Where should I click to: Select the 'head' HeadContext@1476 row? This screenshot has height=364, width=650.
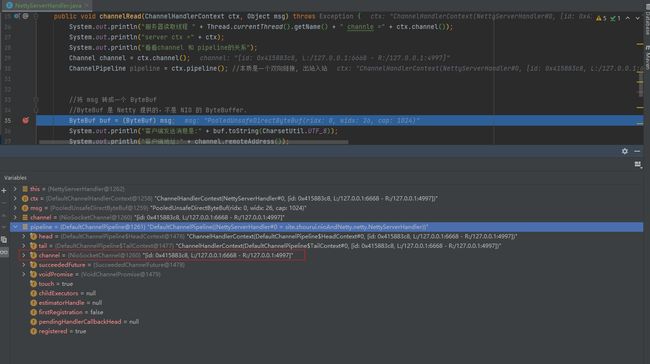click(x=327, y=236)
